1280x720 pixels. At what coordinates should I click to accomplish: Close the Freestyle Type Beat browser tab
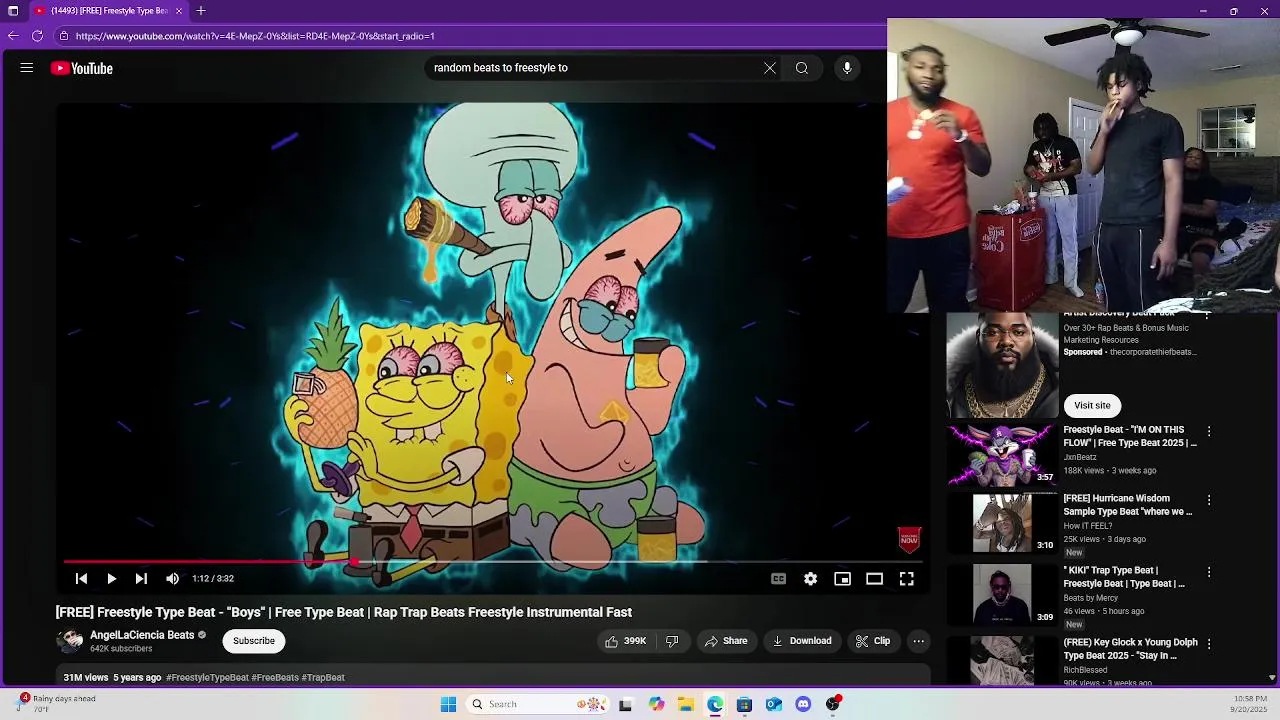(x=179, y=11)
